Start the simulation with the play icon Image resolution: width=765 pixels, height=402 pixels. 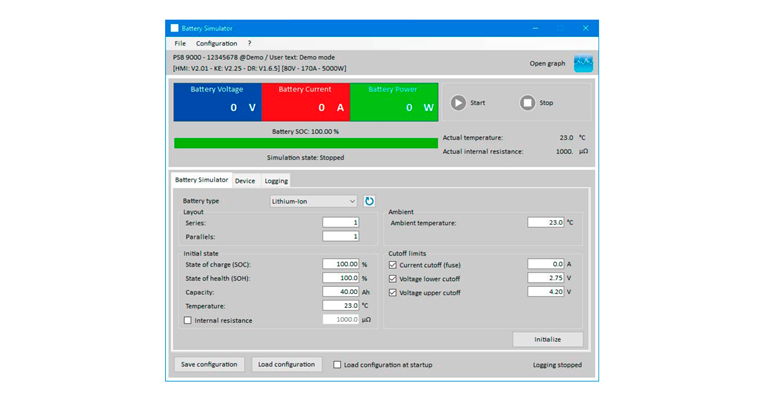[458, 103]
